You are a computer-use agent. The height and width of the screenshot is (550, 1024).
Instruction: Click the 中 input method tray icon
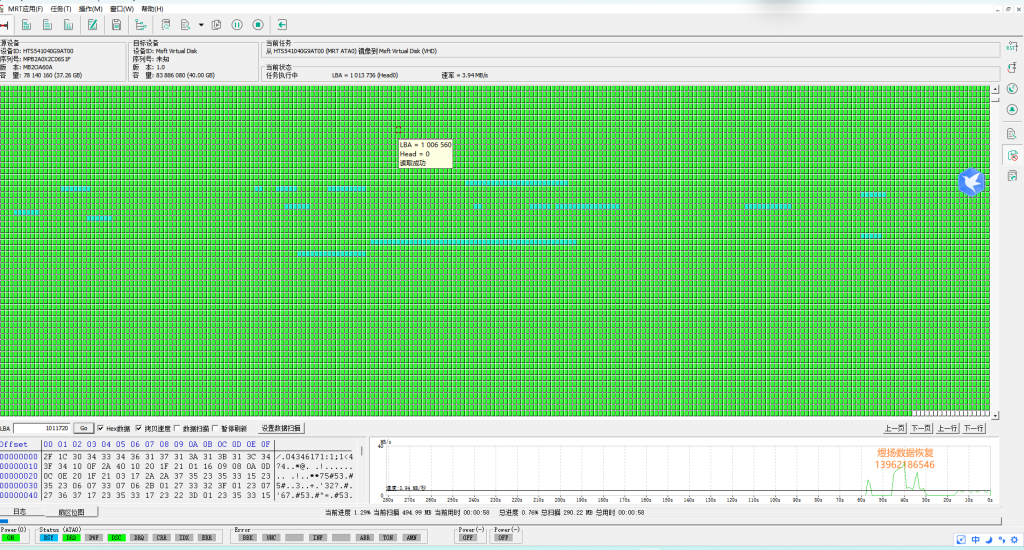tap(976, 540)
